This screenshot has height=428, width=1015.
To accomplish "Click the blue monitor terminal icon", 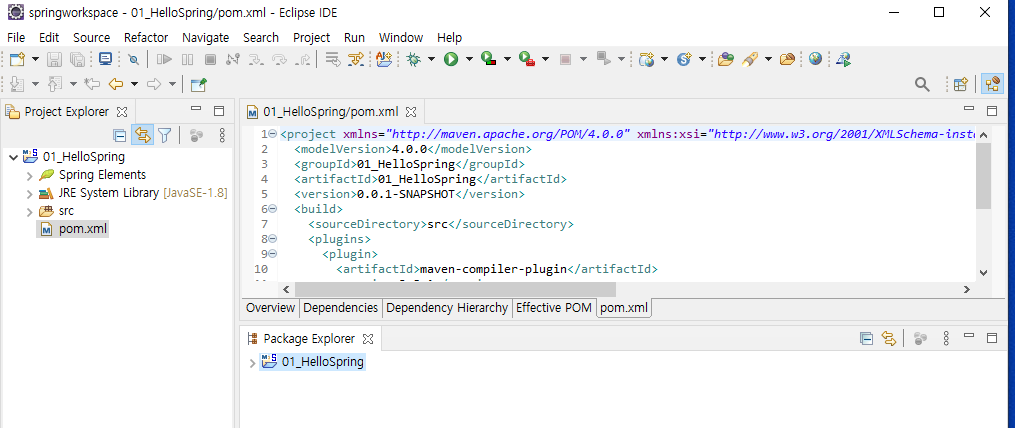I will click(x=106, y=60).
